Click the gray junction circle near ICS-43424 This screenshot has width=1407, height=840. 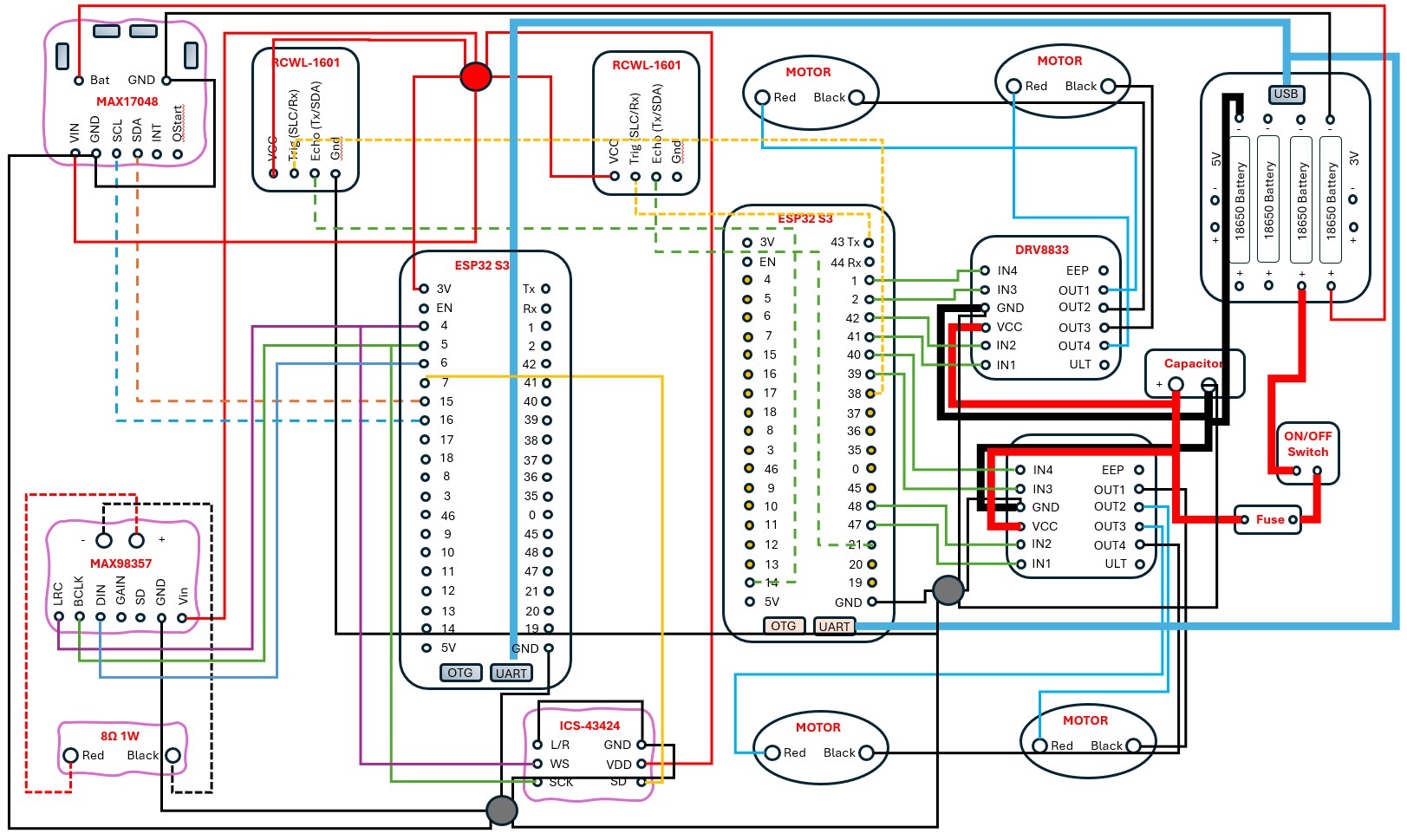coord(502,811)
